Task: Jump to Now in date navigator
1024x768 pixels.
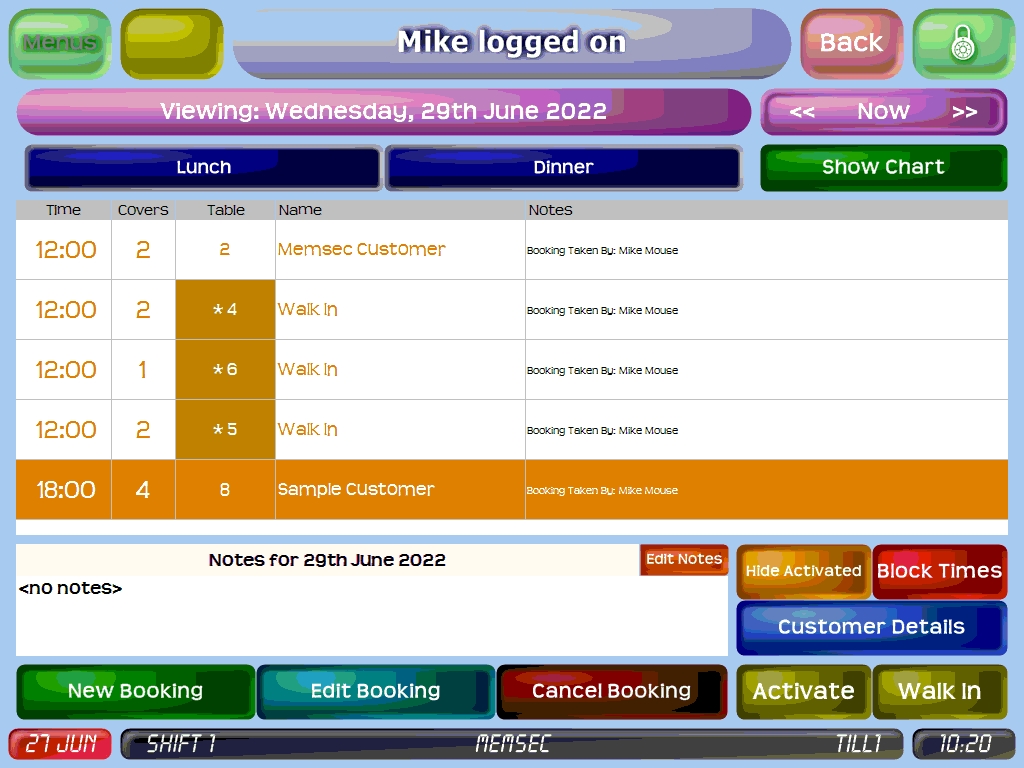Action: click(x=883, y=112)
